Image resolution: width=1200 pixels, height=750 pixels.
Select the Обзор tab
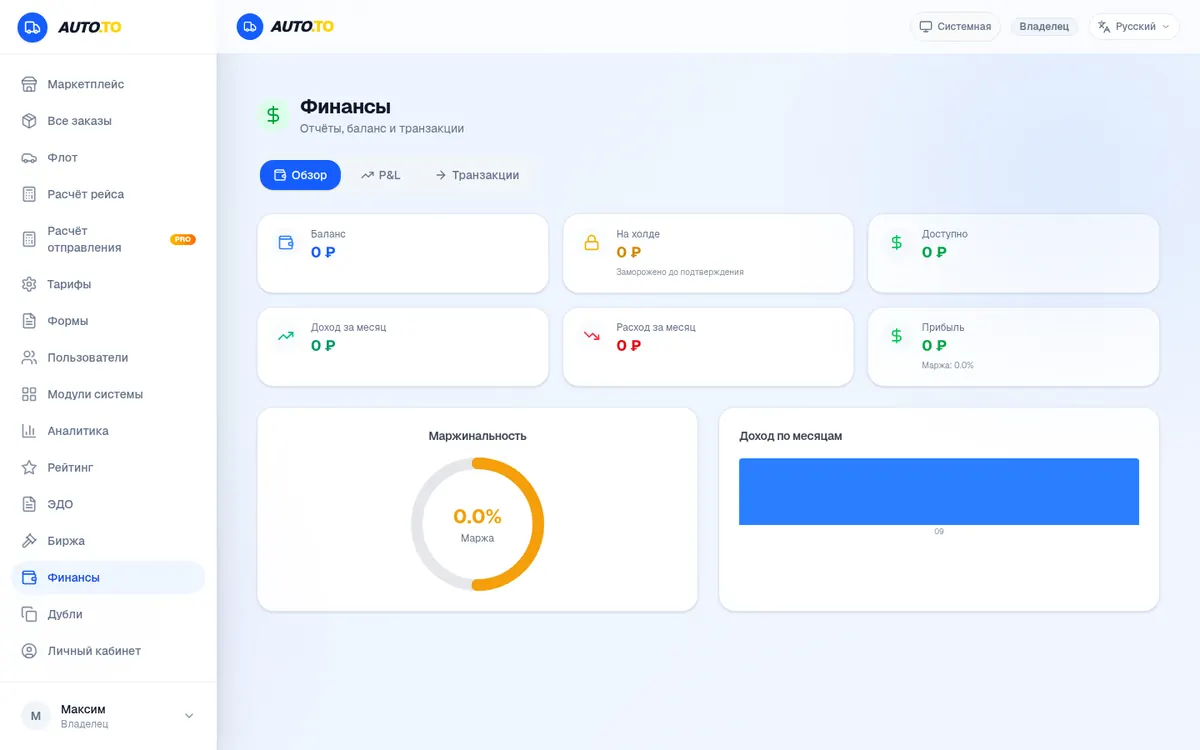[300, 175]
